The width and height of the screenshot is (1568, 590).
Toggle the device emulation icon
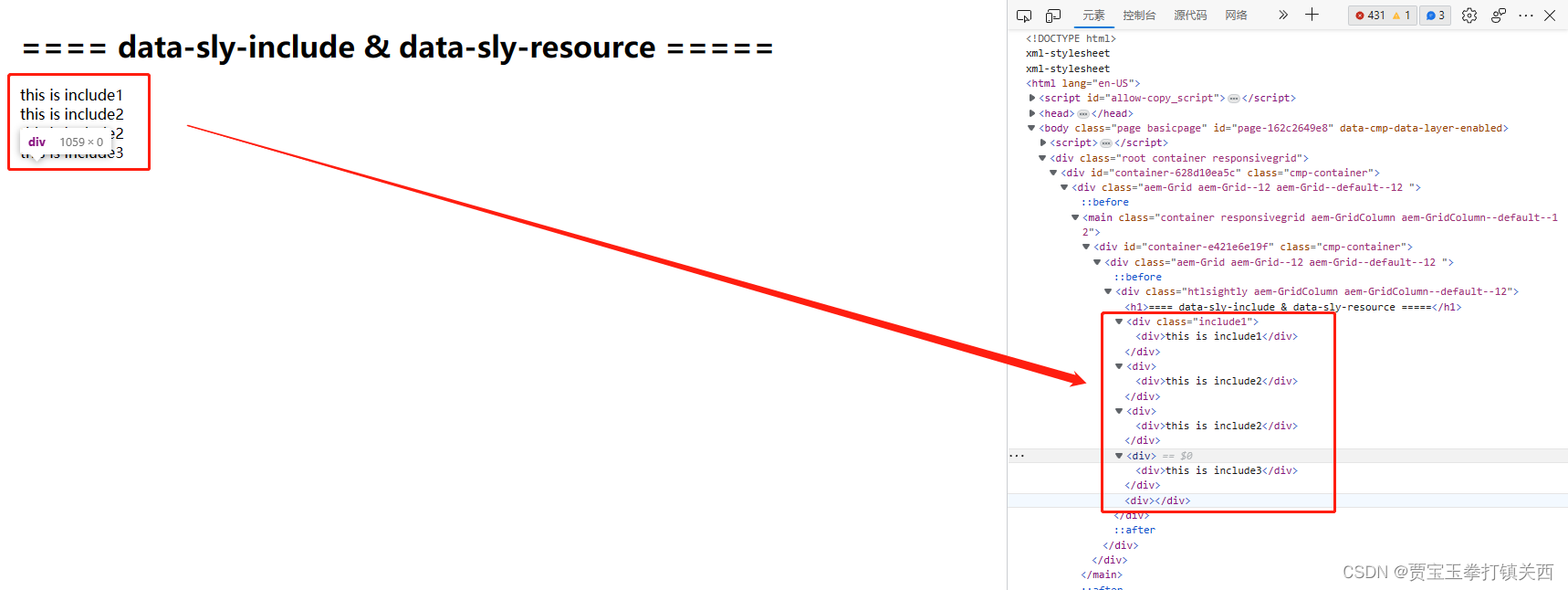(1053, 16)
